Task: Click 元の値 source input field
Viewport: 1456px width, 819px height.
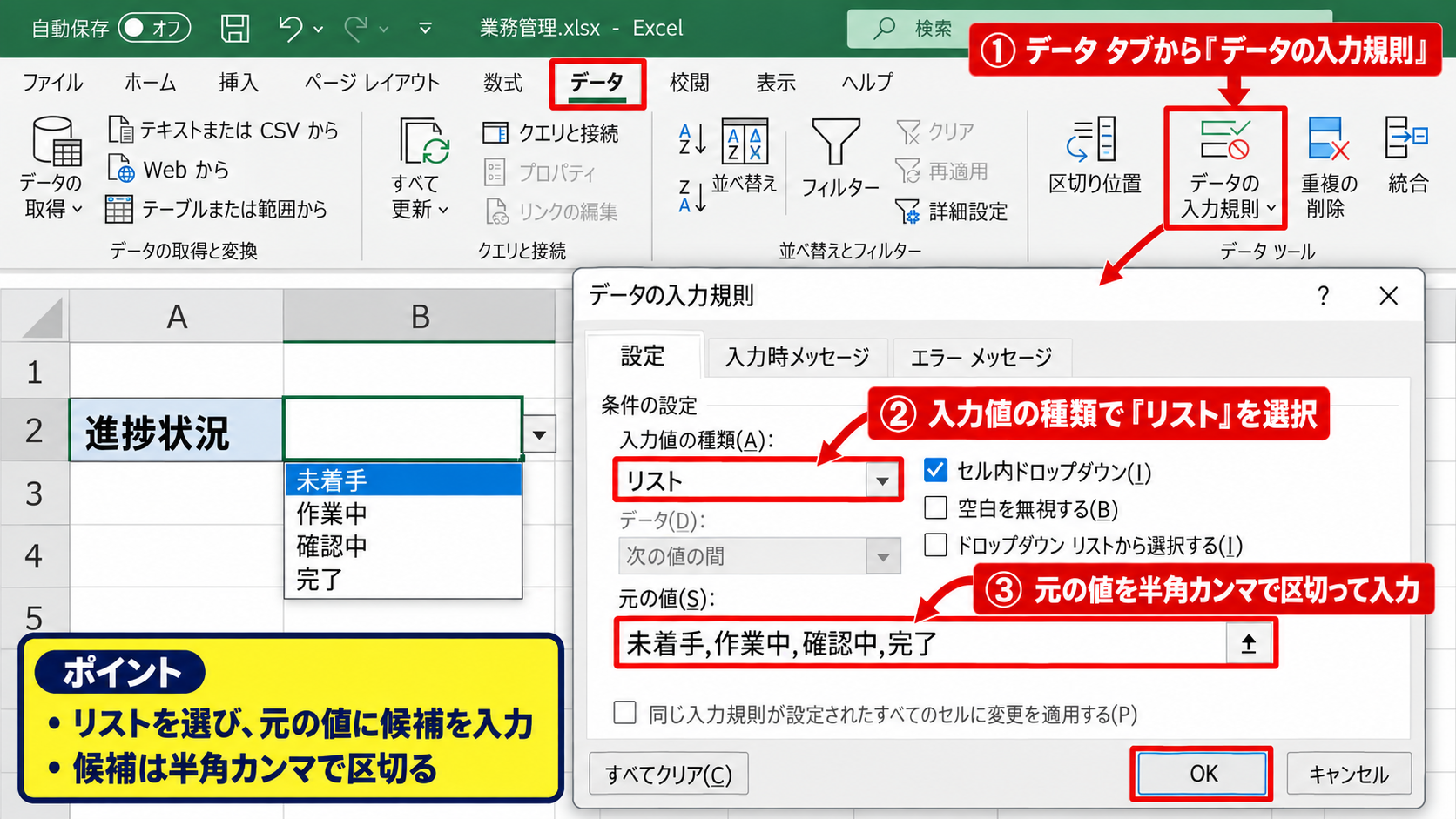Action: (x=923, y=644)
